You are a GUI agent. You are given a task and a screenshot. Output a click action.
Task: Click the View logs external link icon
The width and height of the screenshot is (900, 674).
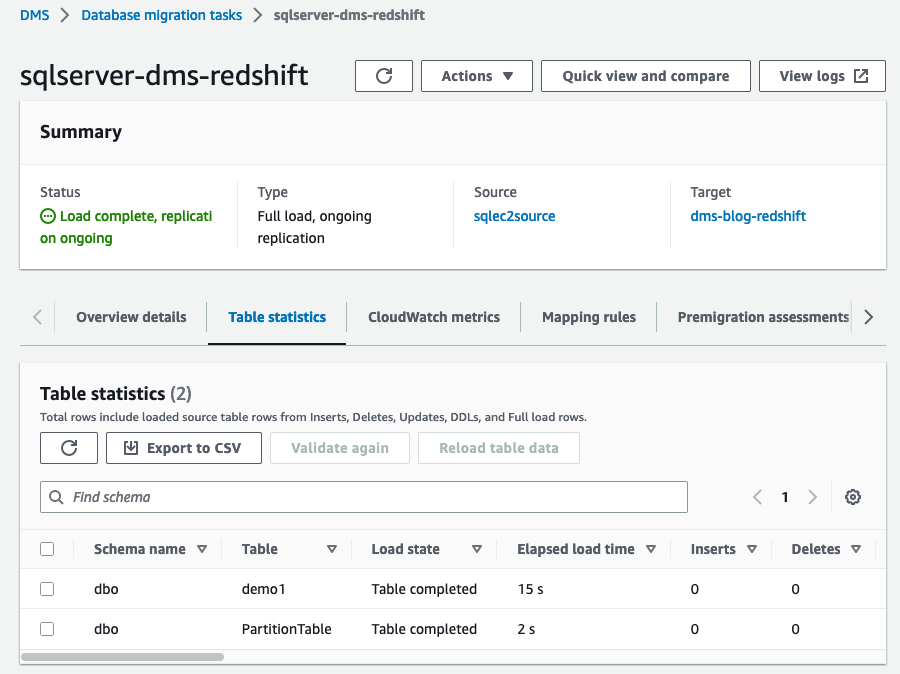click(862, 75)
